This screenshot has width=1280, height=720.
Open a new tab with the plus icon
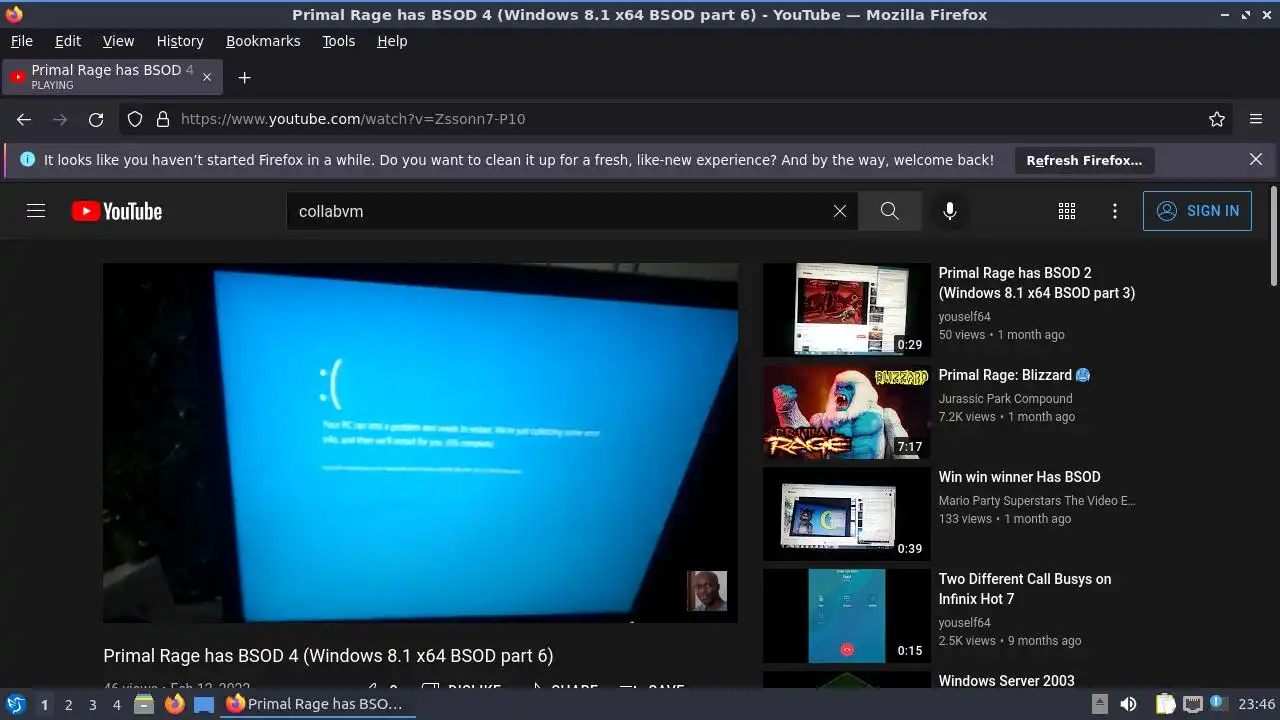[x=244, y=77]
